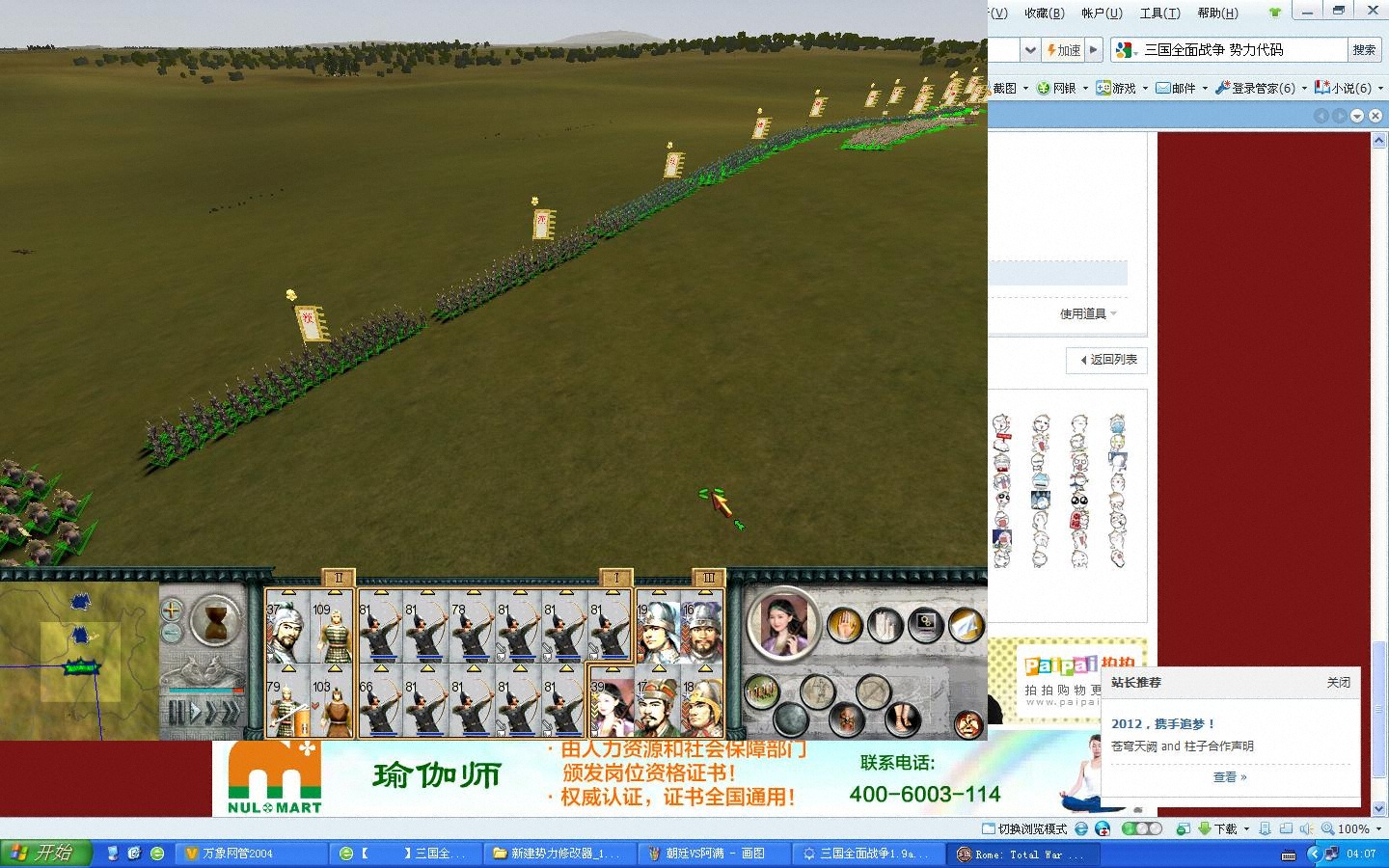This screenshot has width=1389, height=868.
Task: Toggle the green traffic-light status switch
Action: point(1142,828)
